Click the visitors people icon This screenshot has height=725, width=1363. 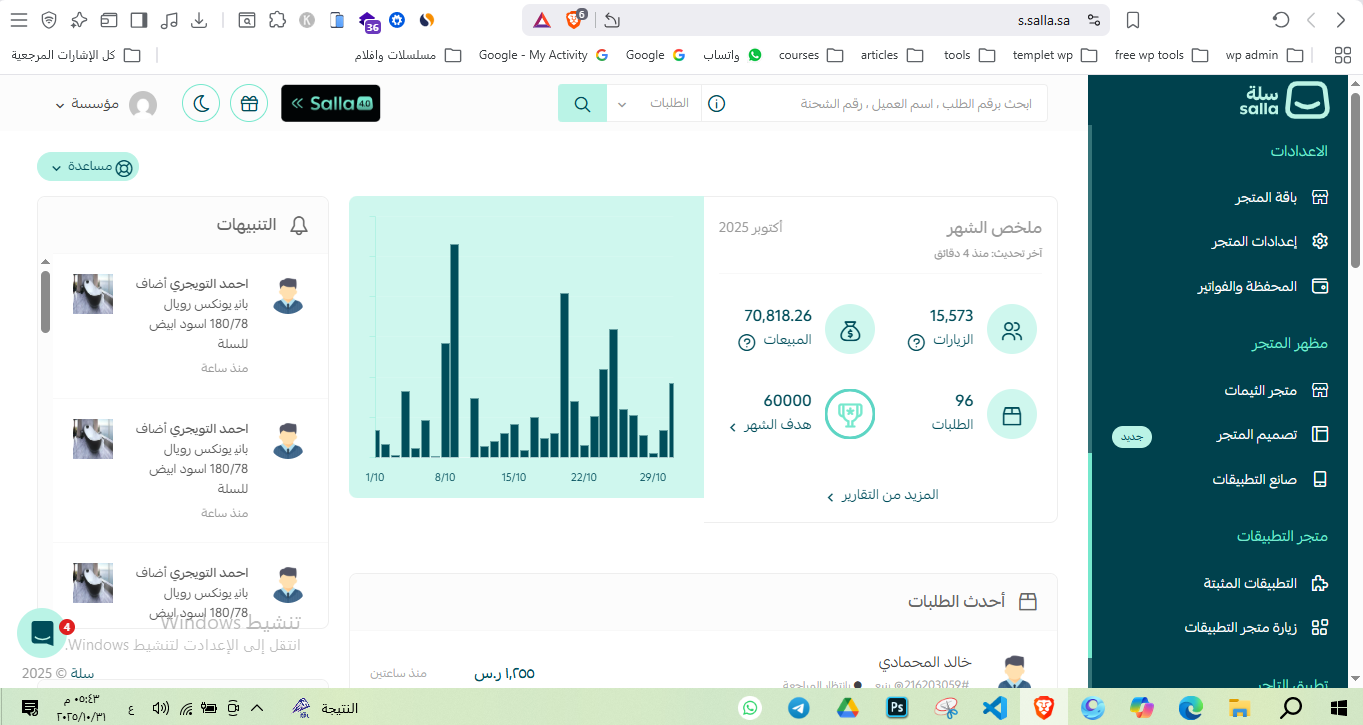point(1012,329)
